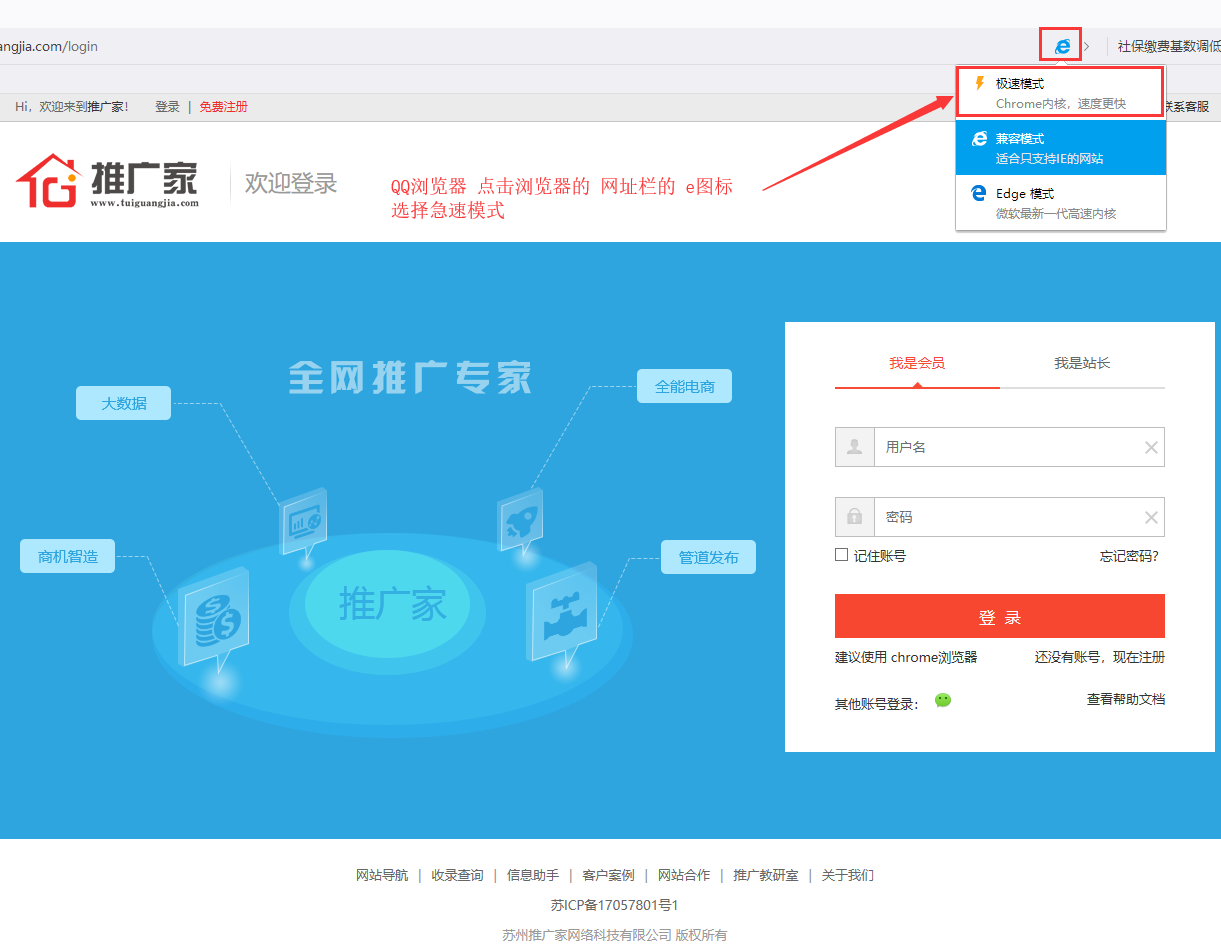This screenshot has width=1221, height=952.
Task: Open the 忘记密码? link
Action: tap(1129, 556)
